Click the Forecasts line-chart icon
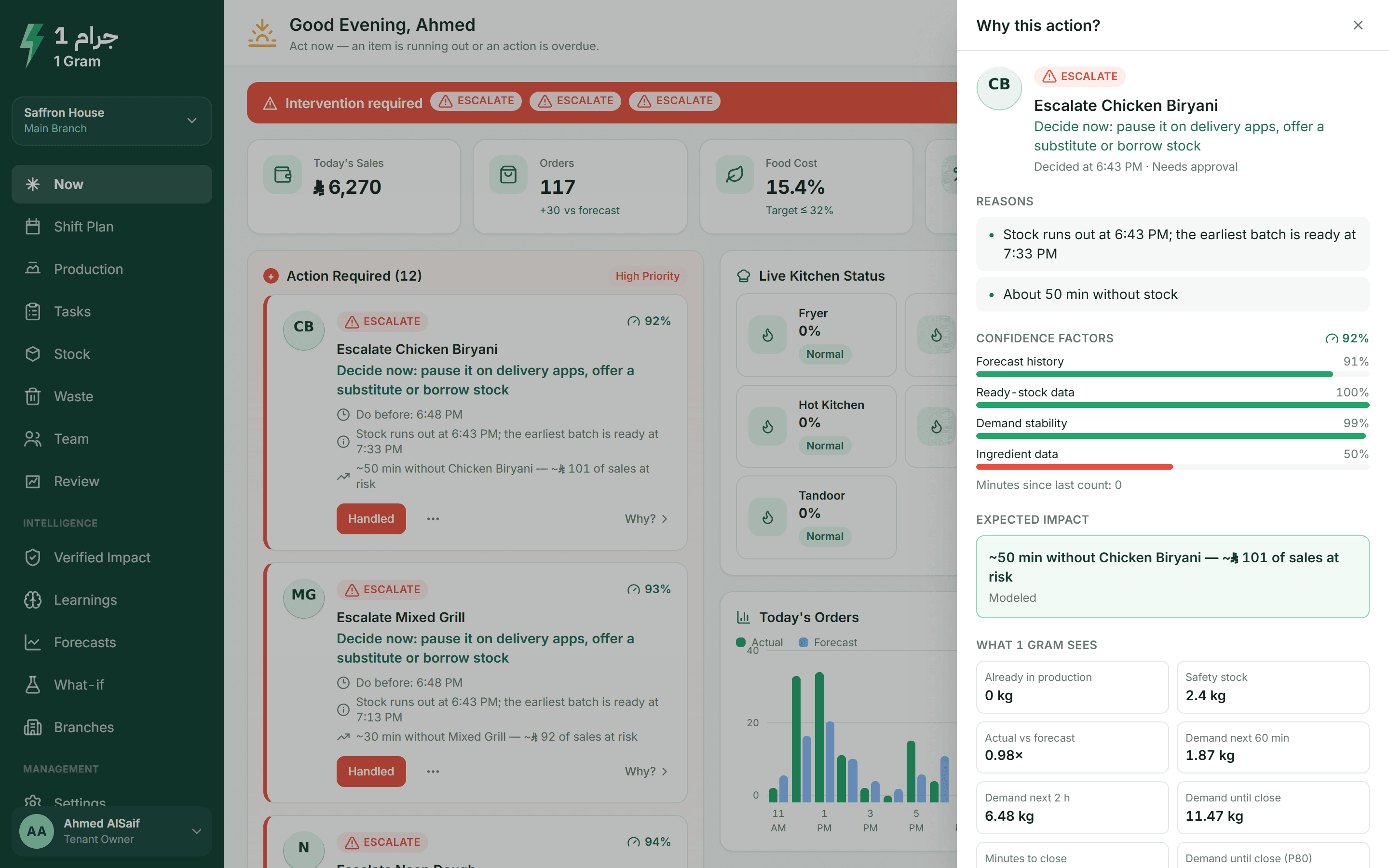 33,642
